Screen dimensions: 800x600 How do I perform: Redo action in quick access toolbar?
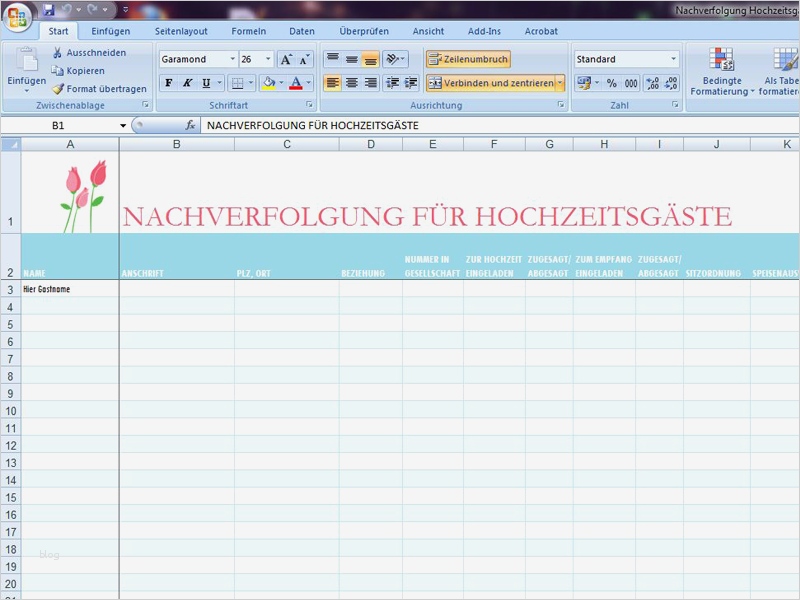(x=92, y=9)
